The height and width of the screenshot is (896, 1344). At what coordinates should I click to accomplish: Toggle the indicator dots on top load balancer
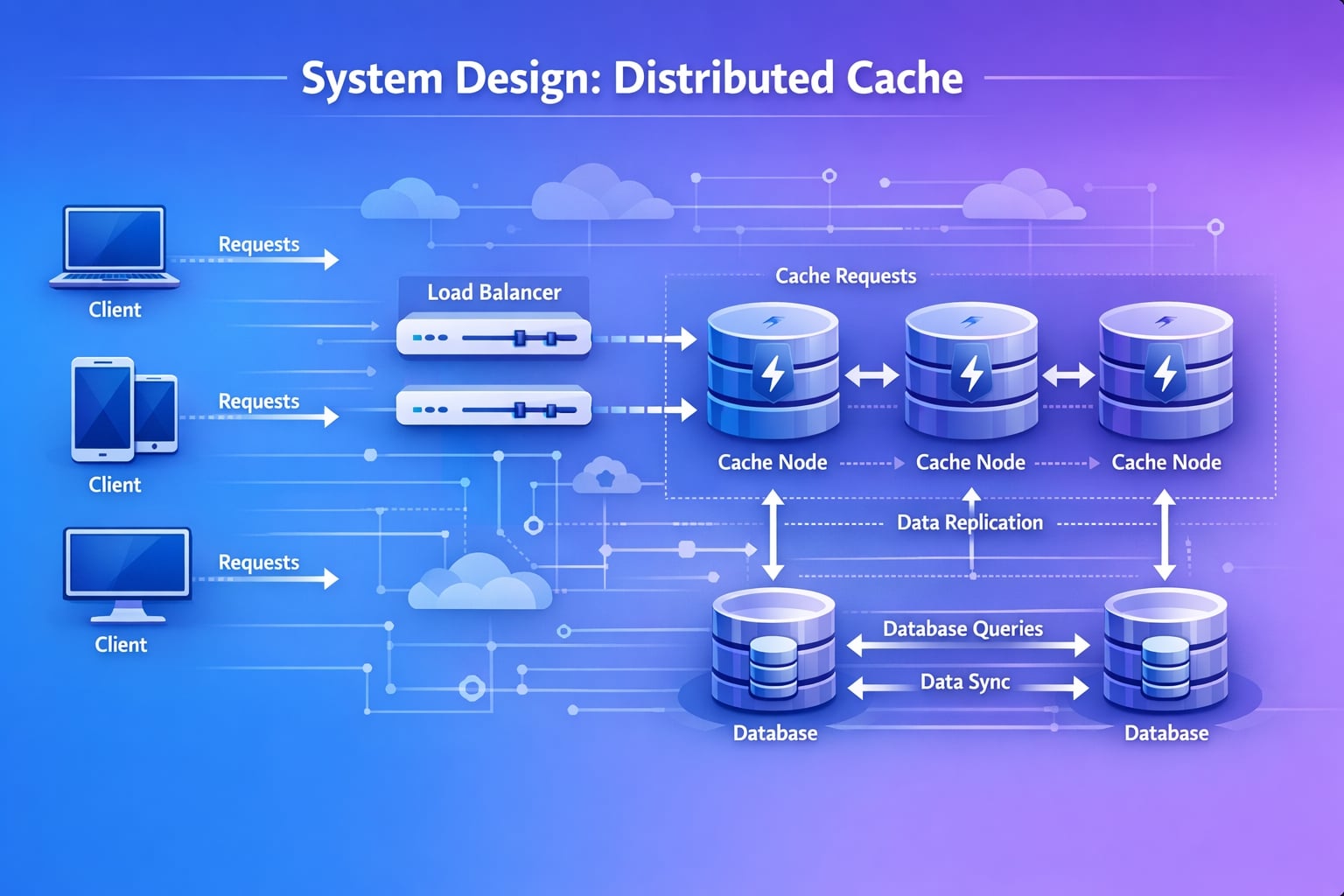pos(429,335)
